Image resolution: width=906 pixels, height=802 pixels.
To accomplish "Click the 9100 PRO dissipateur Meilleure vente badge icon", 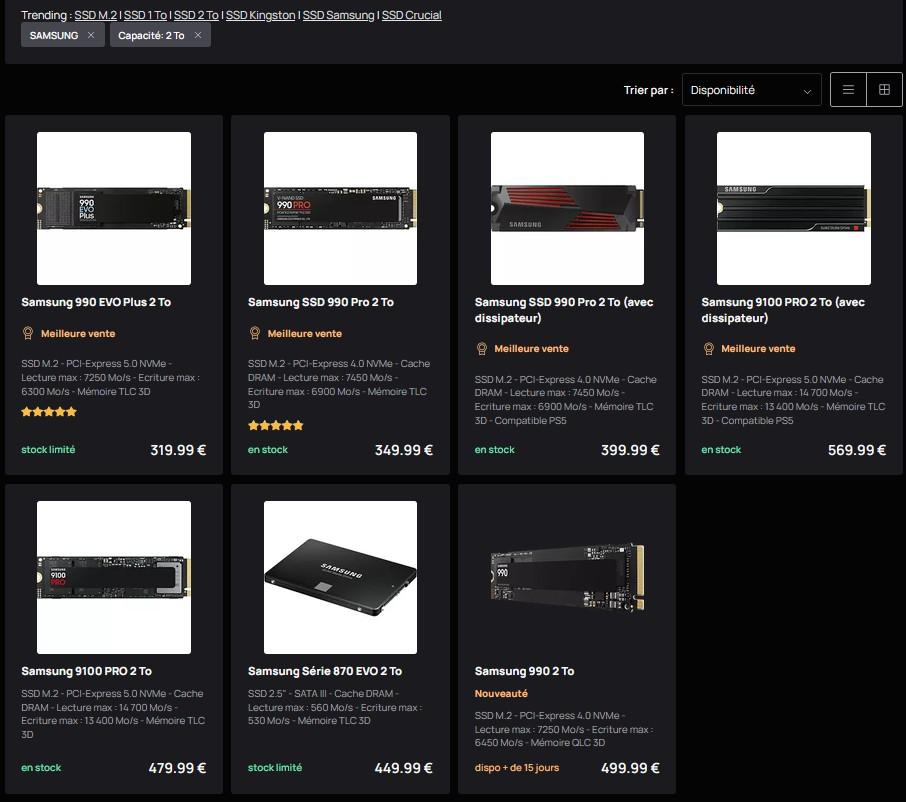I will tap(708, 348).
